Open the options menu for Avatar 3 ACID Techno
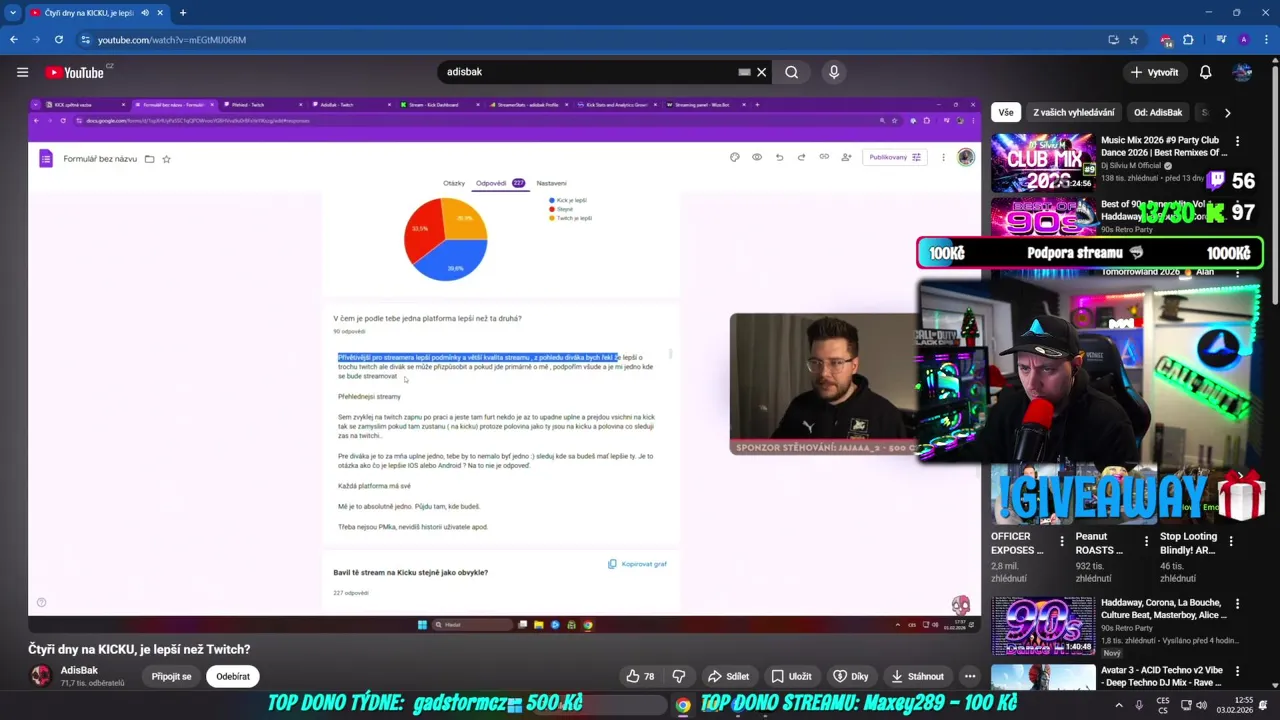 tap(1238, 671)
